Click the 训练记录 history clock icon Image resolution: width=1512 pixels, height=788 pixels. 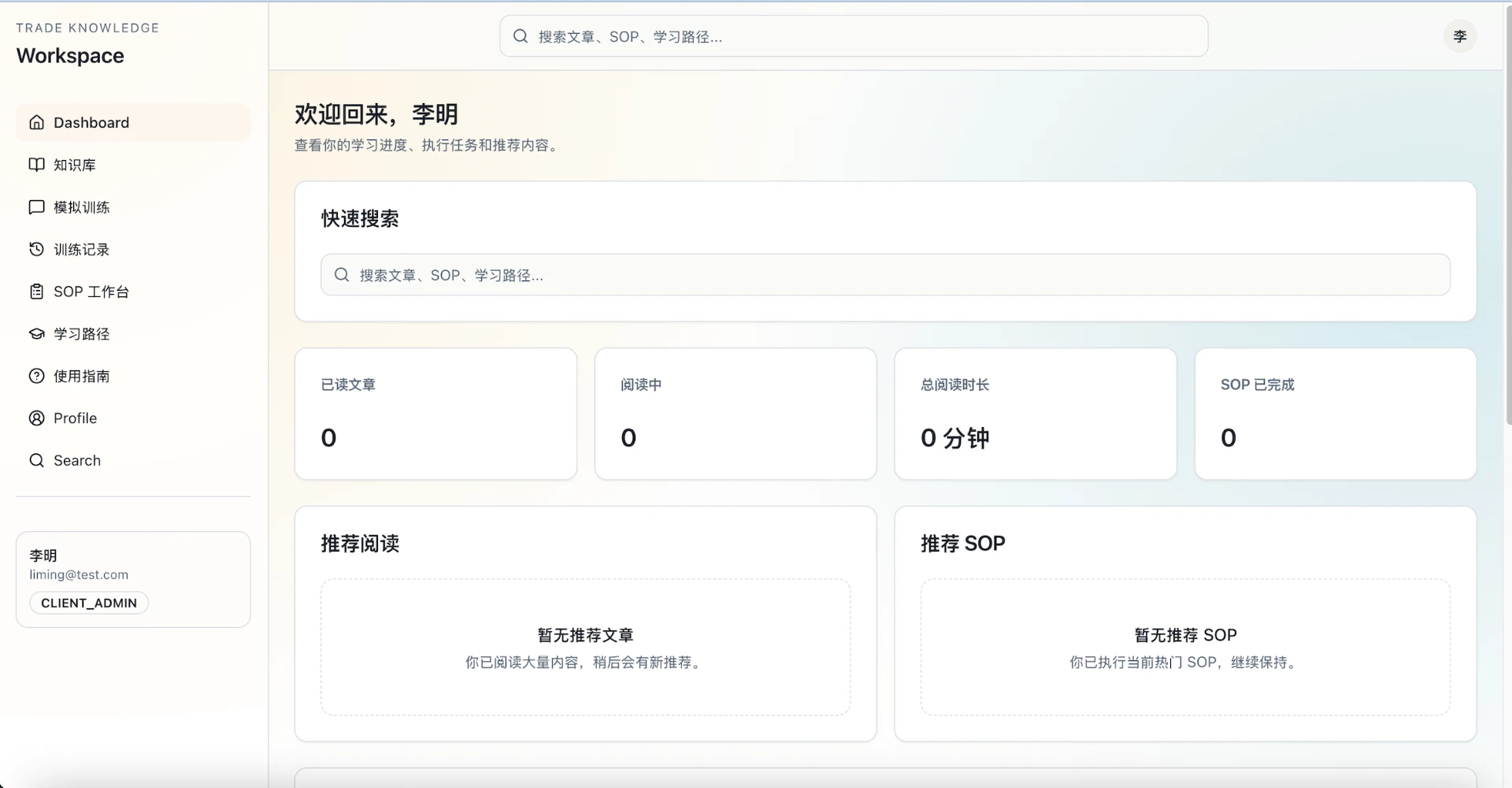pos(36,249)
